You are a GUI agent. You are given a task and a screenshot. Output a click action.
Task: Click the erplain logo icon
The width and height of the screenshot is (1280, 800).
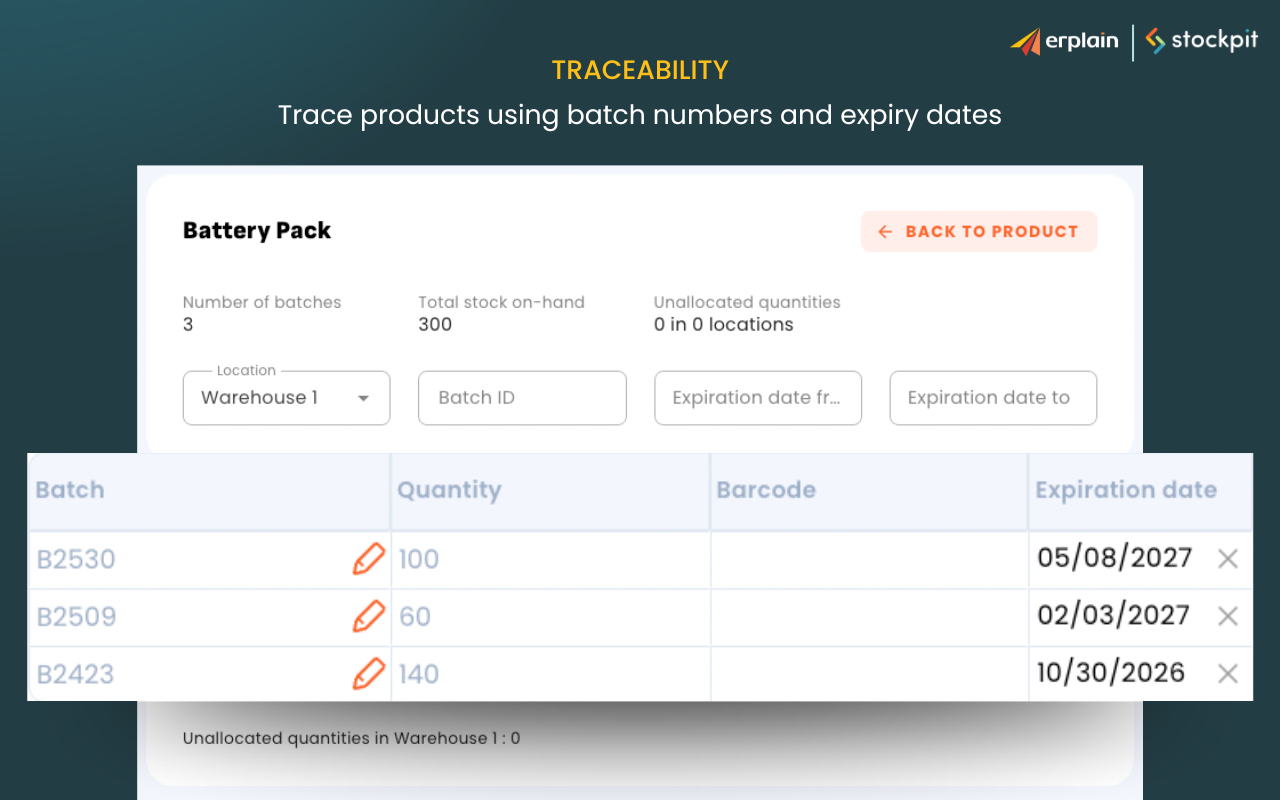point(1025,42)
